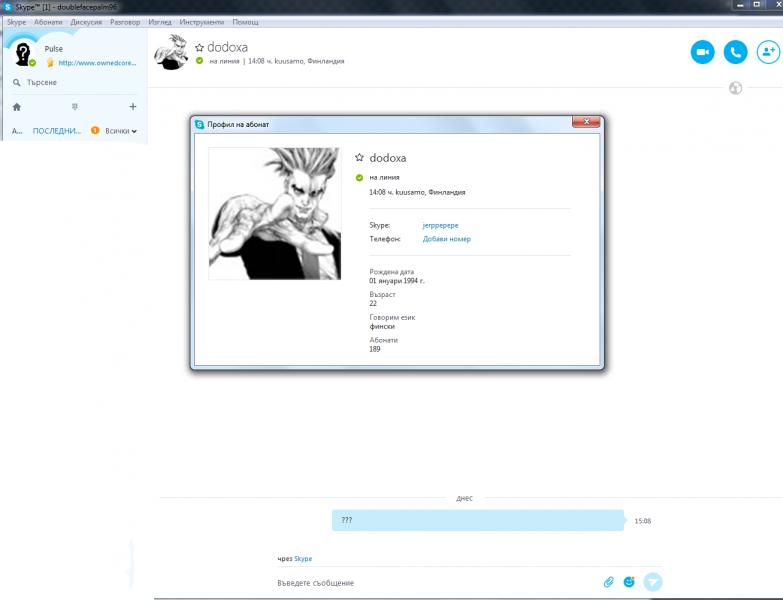Click the birthdate 01 януари 1994 г.
This screenshot has height=600, width=783.
tap(396, 281)
